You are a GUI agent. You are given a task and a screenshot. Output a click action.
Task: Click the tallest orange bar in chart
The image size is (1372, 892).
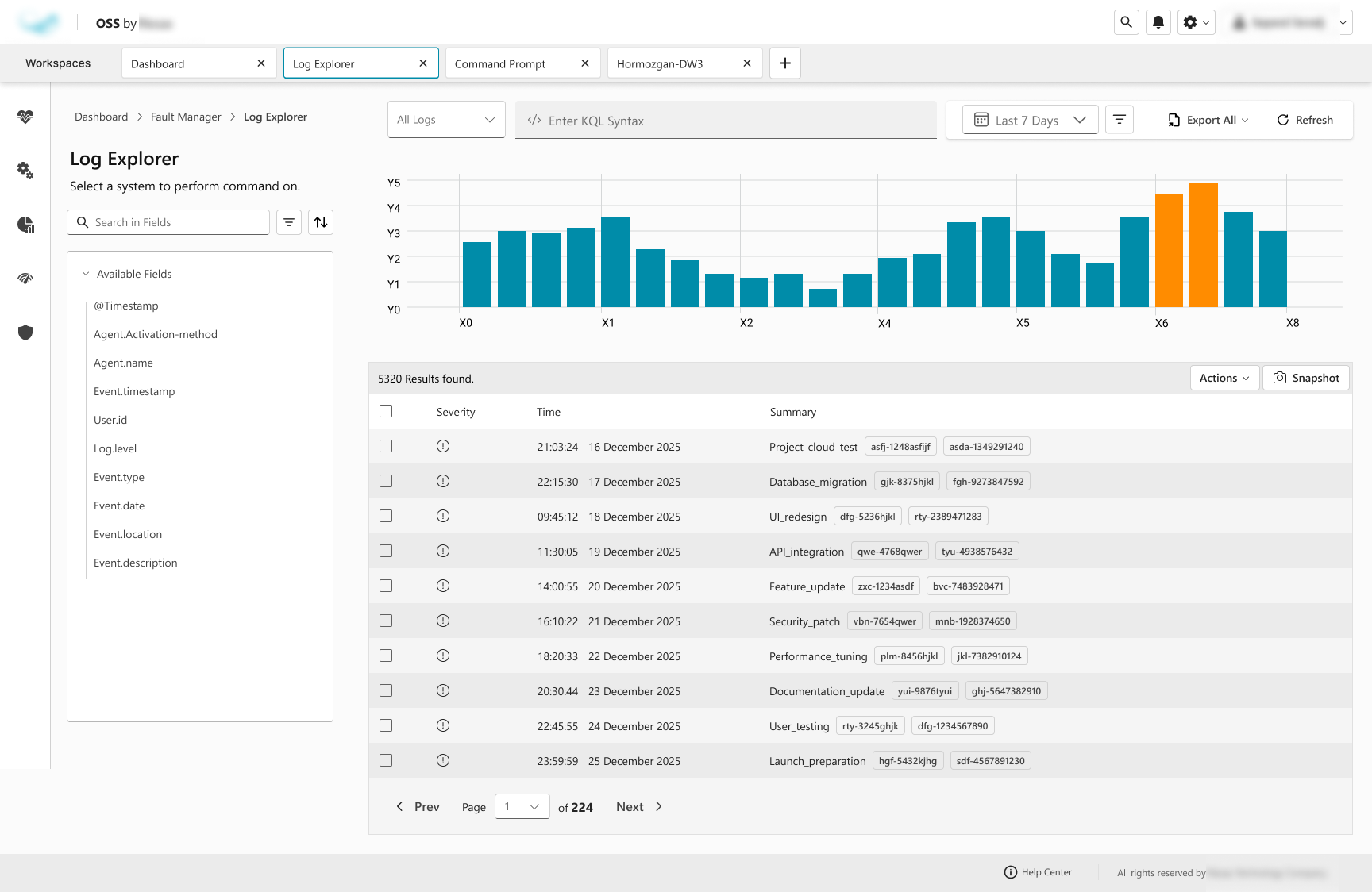(x=1203, y=245)
